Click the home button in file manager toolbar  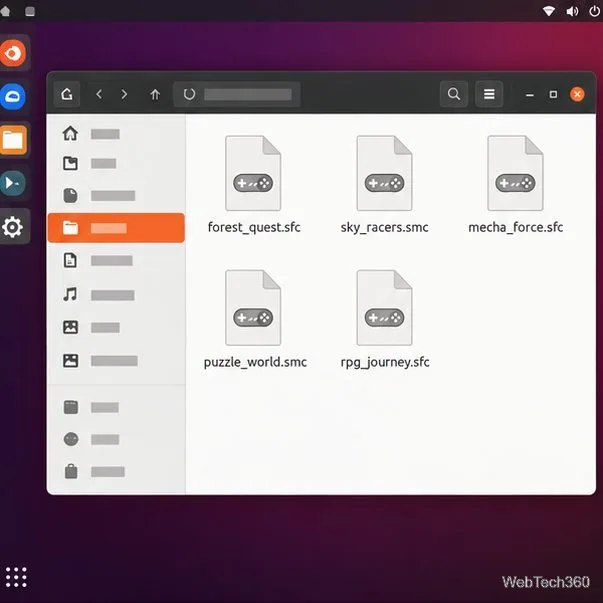click(x=67, y=94)
